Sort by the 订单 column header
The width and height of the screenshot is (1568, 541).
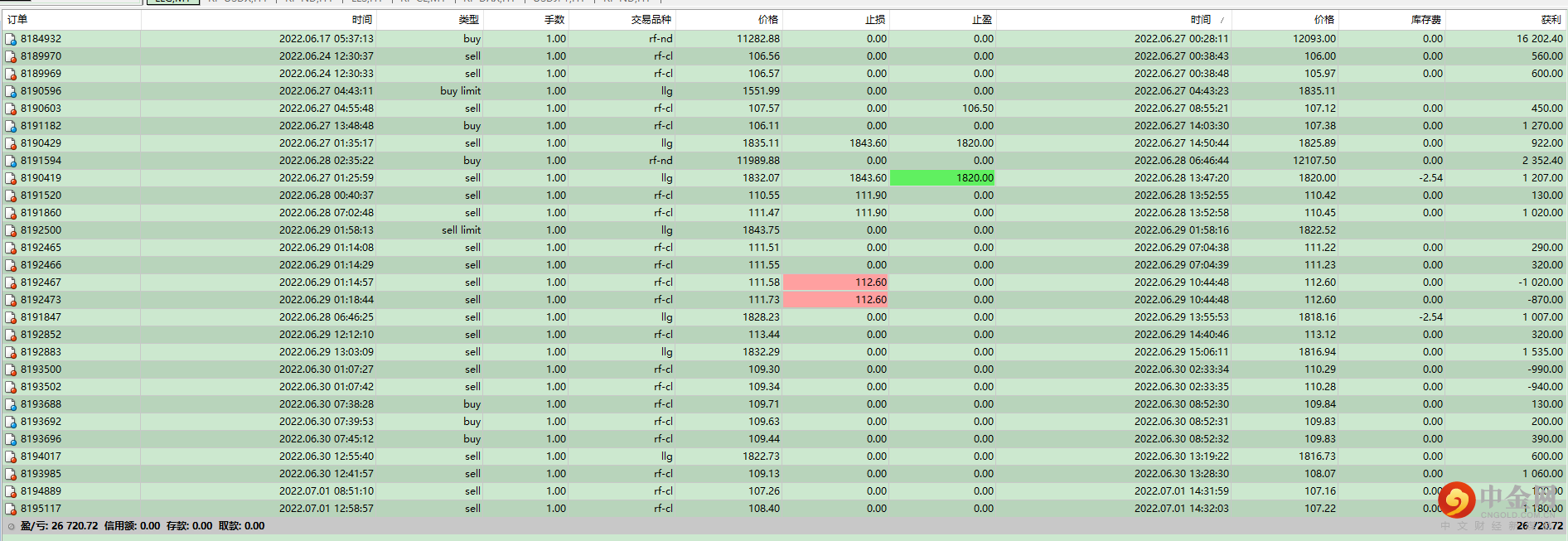[71, 19]
